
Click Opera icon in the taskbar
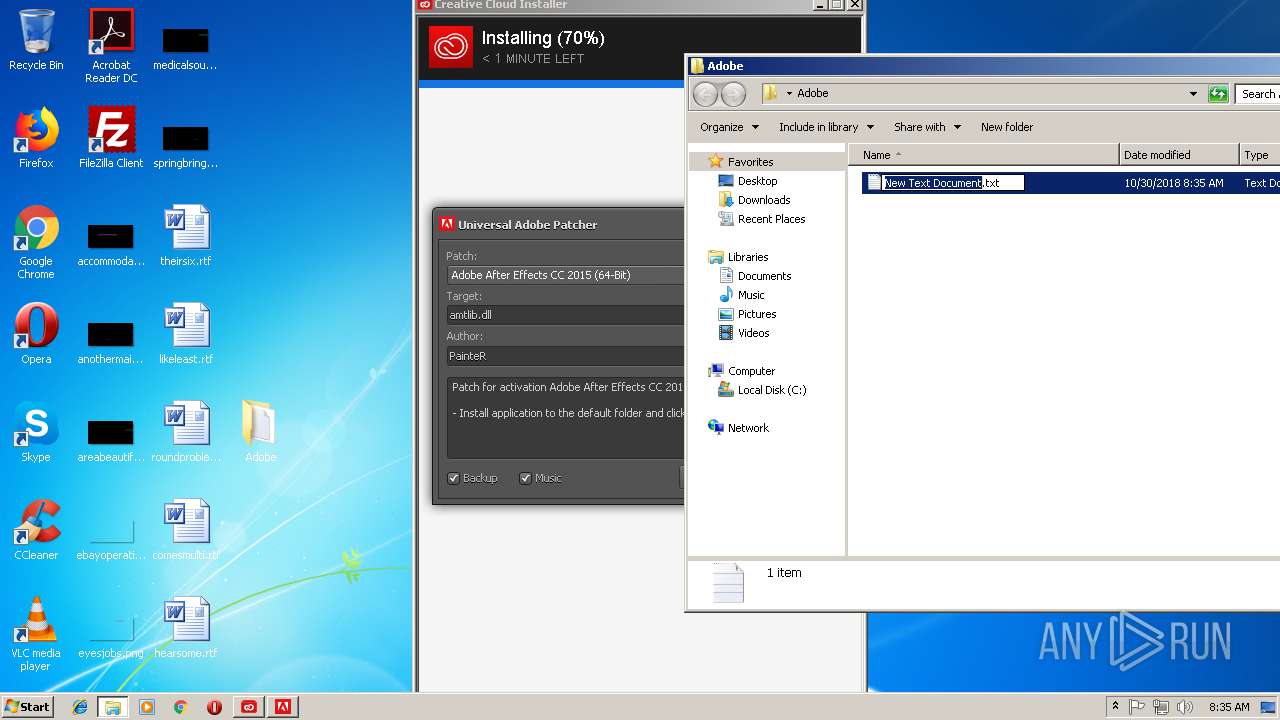(214, 707)
